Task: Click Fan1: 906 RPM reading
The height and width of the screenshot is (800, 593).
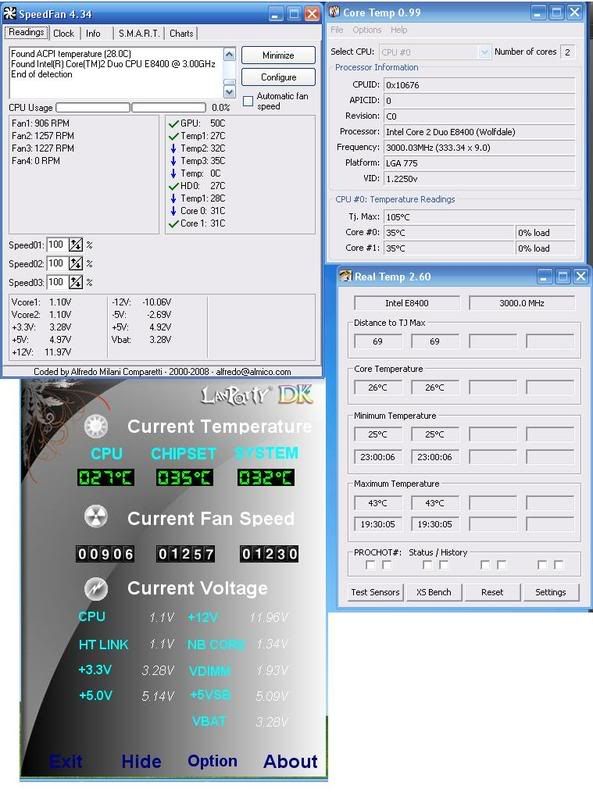Action: tap(40, 123)
